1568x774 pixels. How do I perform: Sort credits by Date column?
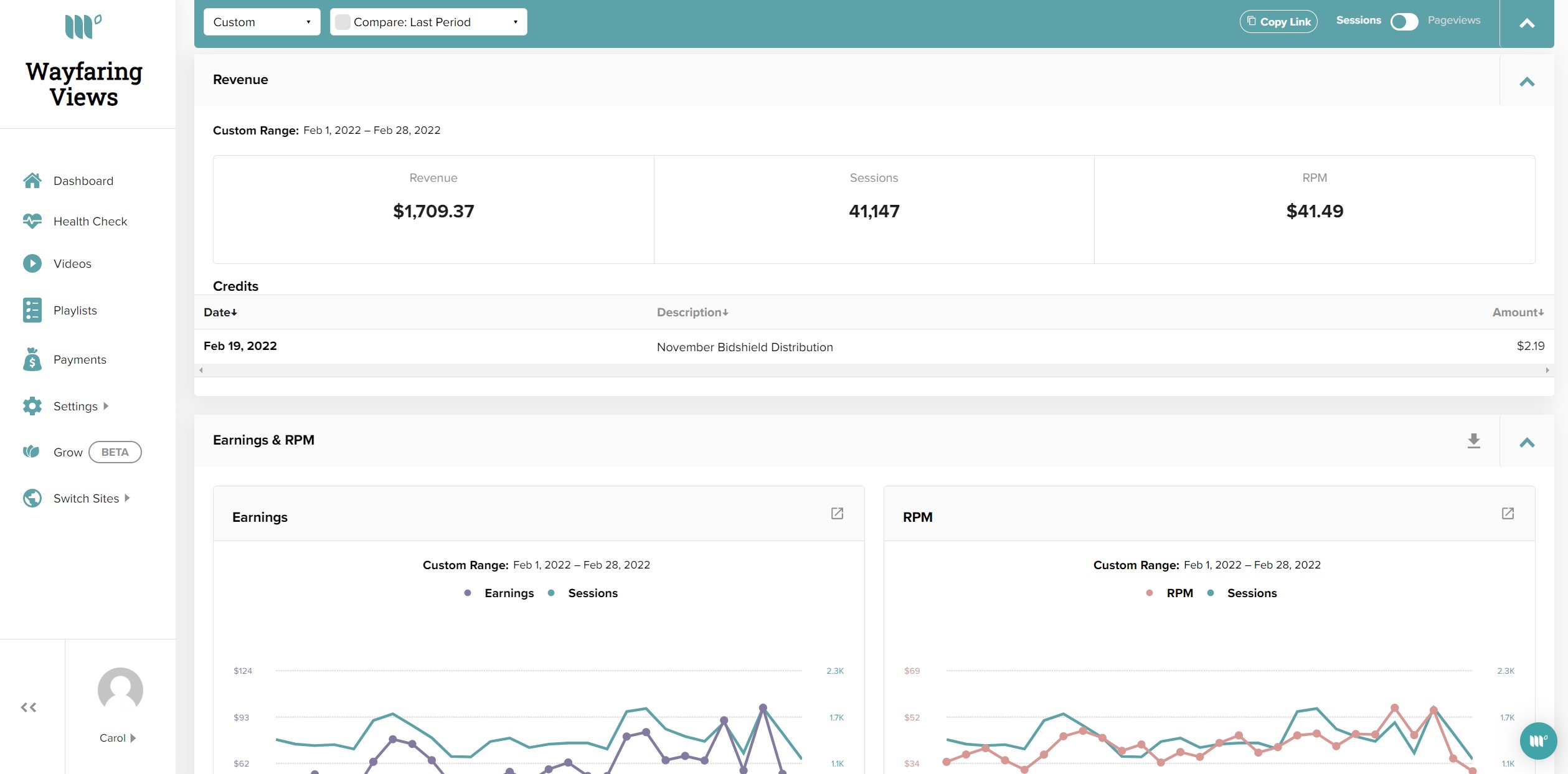click(x=220, y=312)
